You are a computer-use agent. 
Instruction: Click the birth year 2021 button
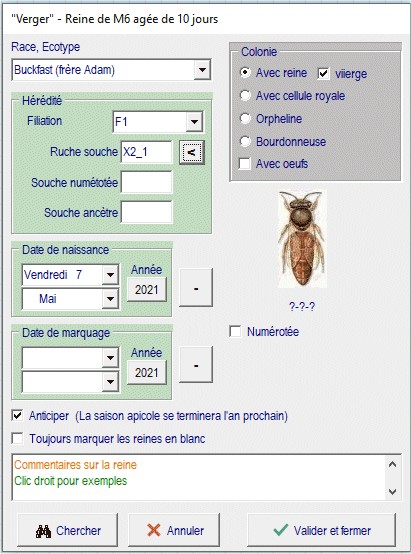tap(147, 290)
